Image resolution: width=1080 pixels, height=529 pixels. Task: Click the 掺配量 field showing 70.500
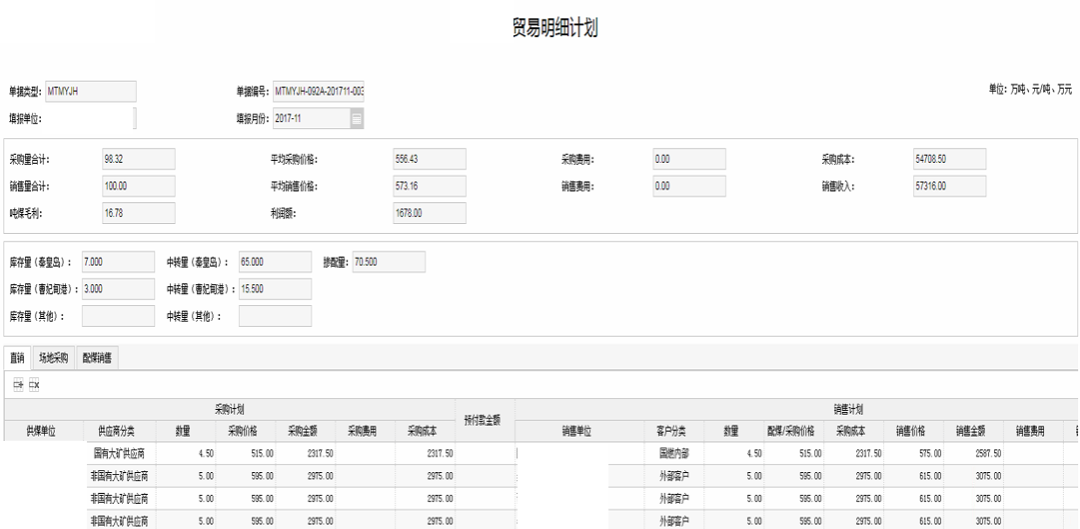coord(388,262)
